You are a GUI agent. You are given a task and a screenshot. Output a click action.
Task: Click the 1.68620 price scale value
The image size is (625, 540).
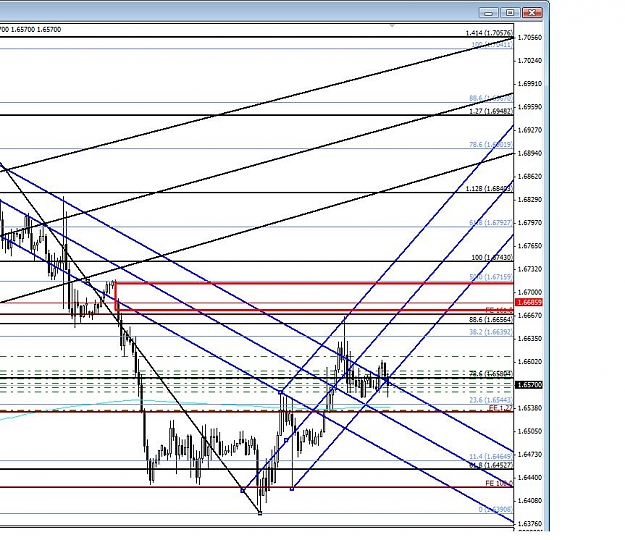pyautogui.click(x=530, y=176)
